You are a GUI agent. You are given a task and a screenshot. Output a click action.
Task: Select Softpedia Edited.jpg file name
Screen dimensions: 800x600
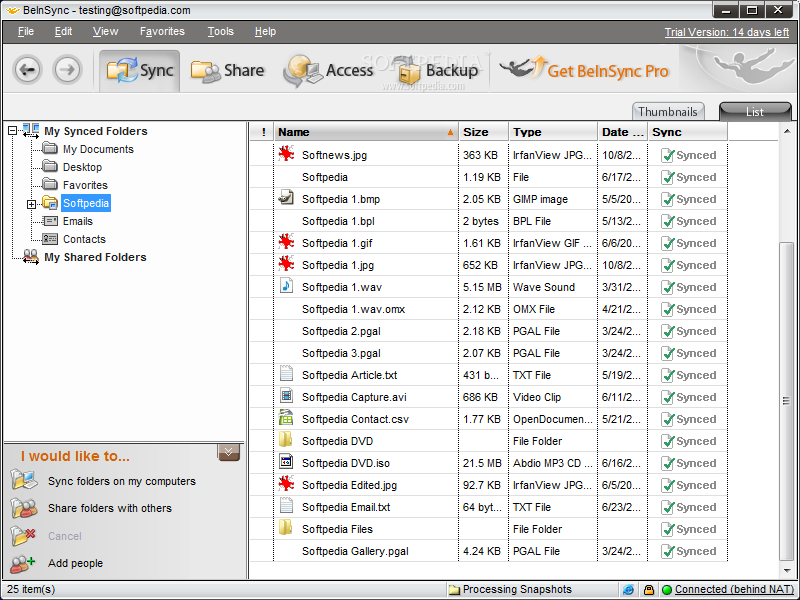pos(349,485)
